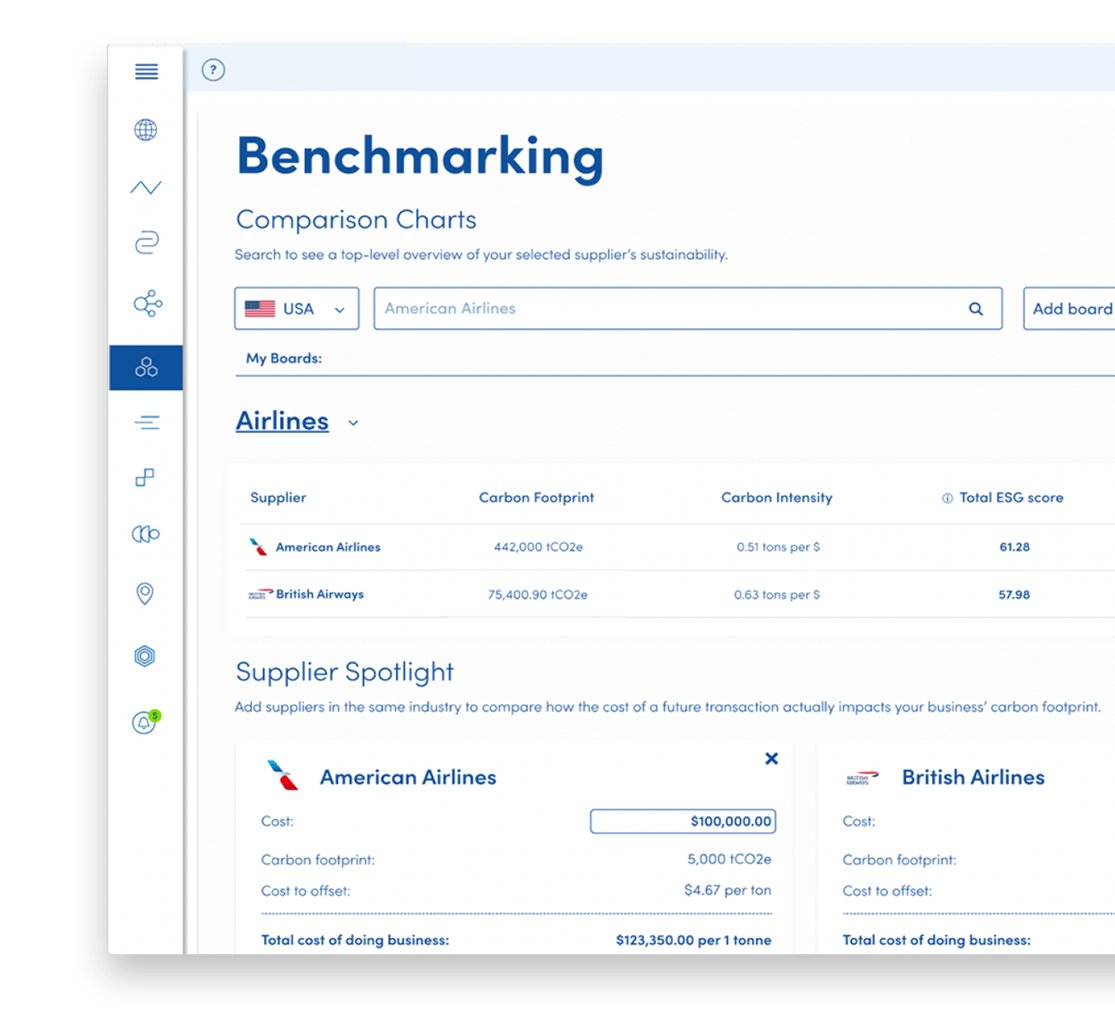Click the 0.51 tons per $ value
This screenshot has height=1019, width=1115.
click(x=778, y=547)
